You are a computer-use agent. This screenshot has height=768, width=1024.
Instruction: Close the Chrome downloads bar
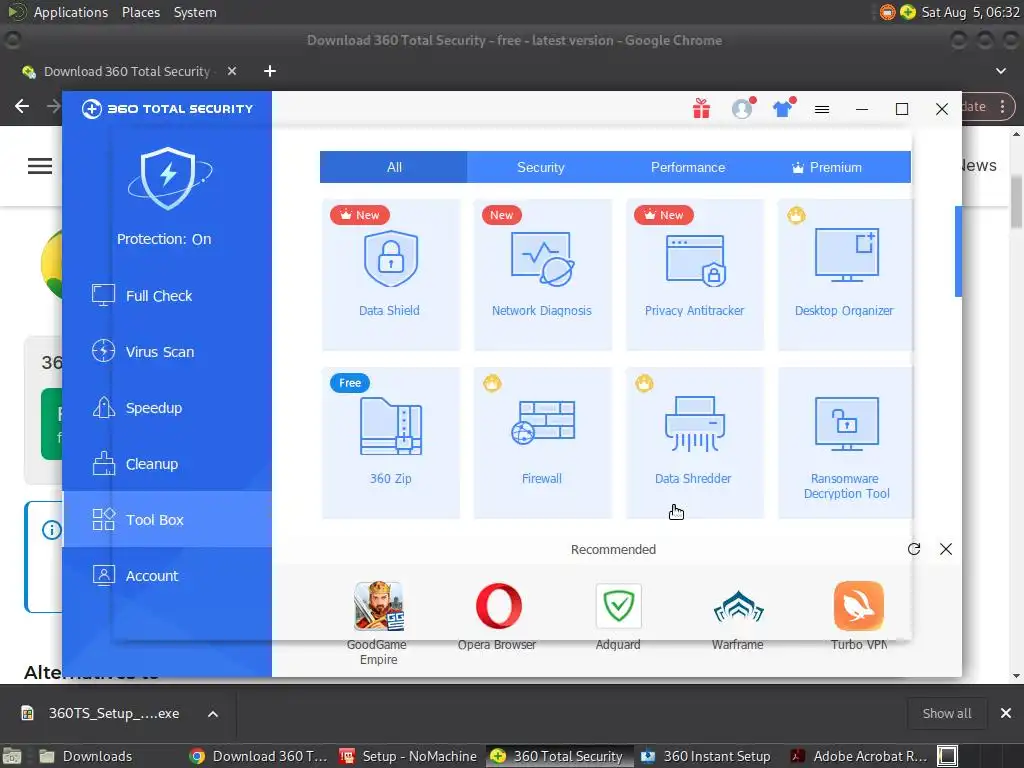1006,713
